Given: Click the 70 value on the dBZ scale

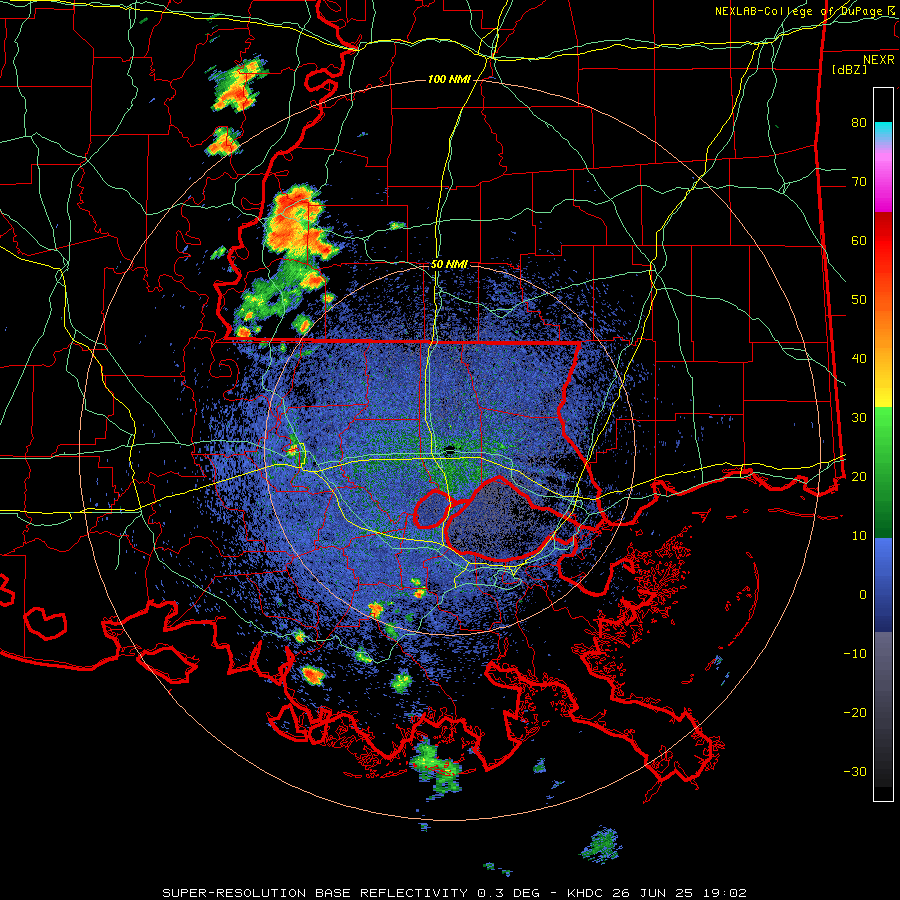Looking at the screenshot, I should (859, 182).
